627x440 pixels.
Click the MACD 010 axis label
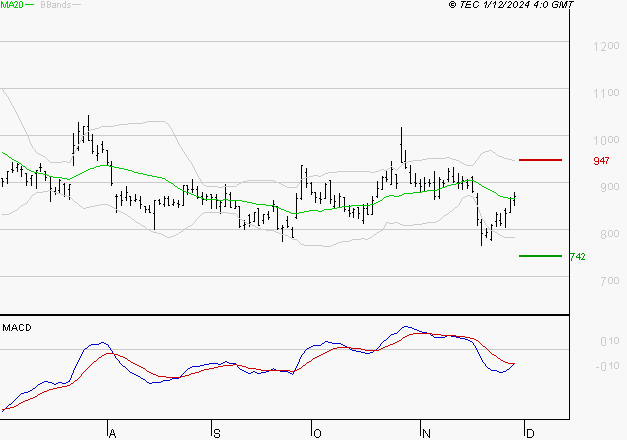[x=609, y=341]
